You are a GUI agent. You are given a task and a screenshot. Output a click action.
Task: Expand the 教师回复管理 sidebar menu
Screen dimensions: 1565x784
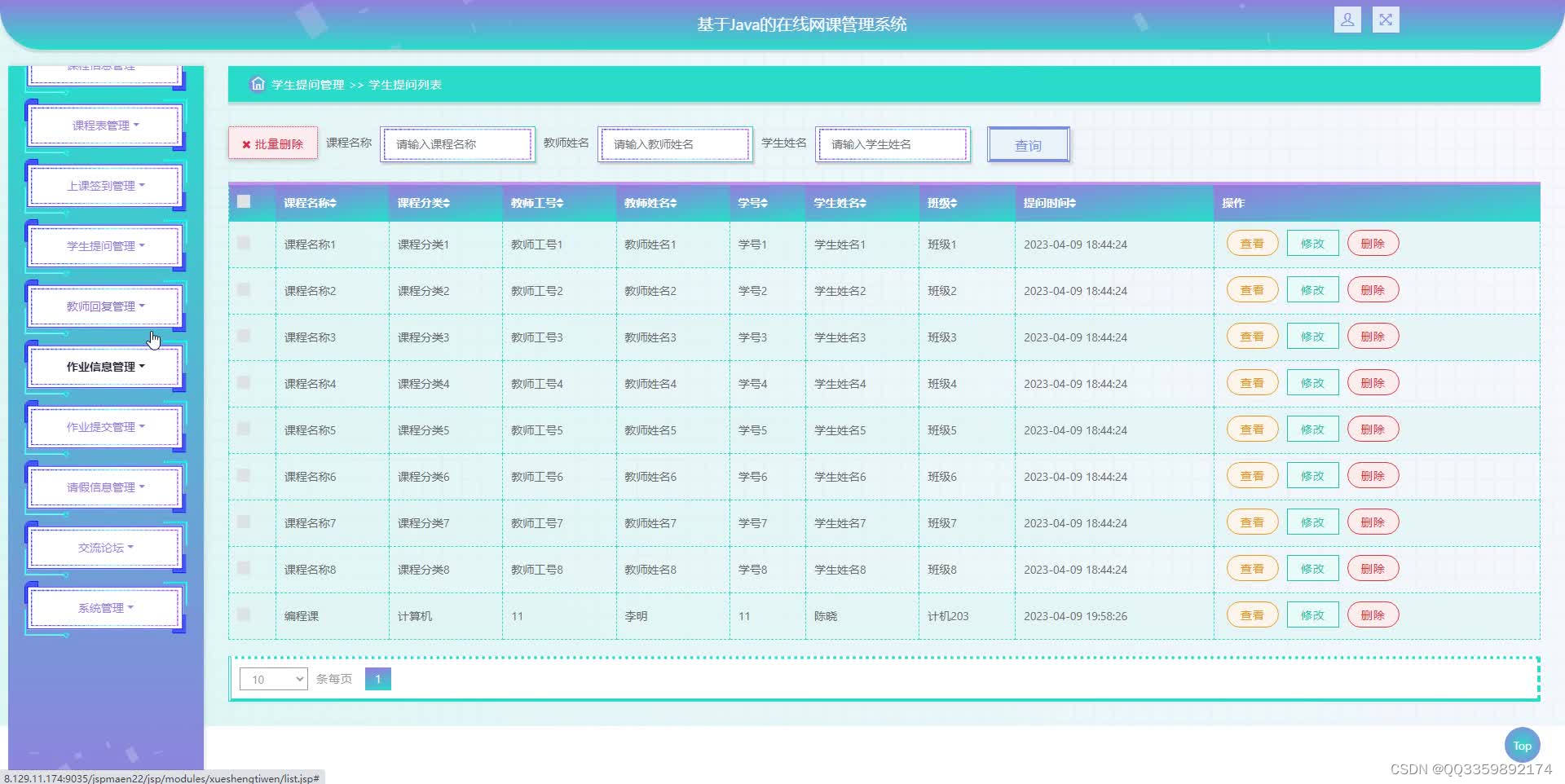pos(105,306)
